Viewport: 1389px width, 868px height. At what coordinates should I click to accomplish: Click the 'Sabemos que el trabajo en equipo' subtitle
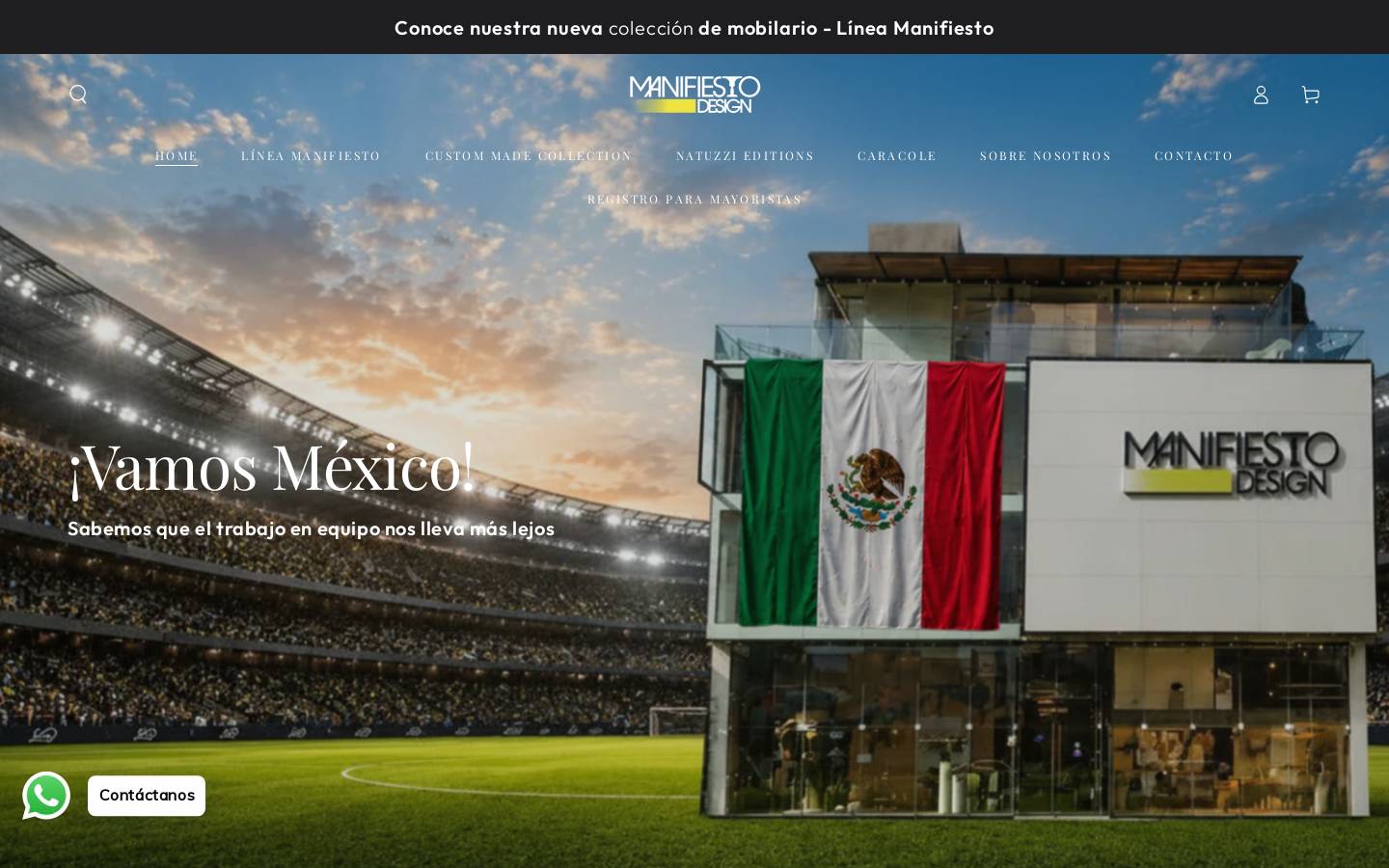click(311, 529)
